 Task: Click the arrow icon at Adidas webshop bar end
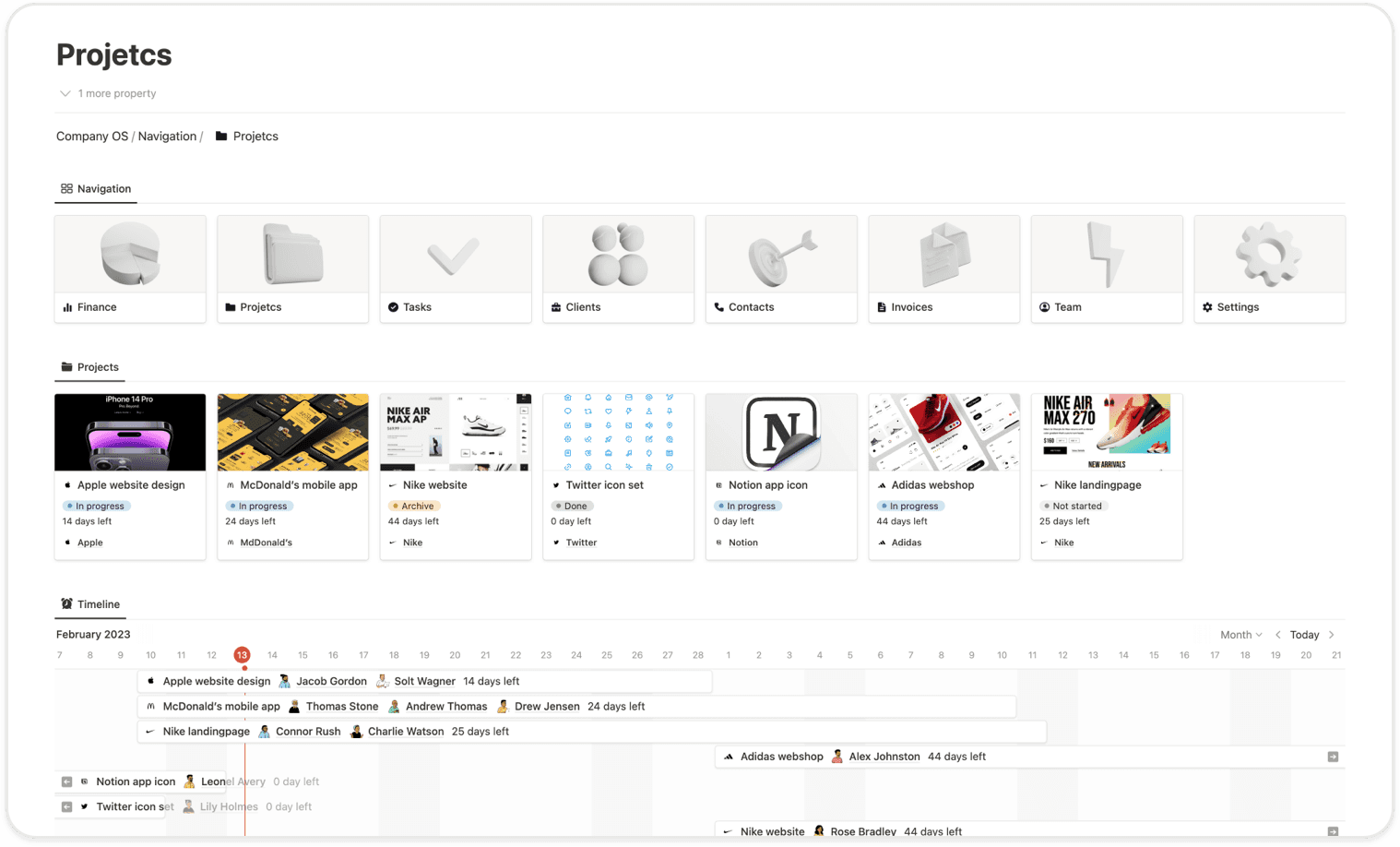tap(1333, 757)
